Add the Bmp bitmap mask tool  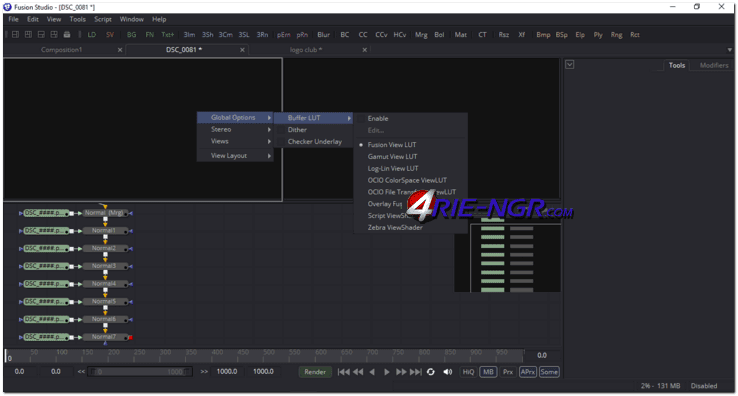click(543, 35)
